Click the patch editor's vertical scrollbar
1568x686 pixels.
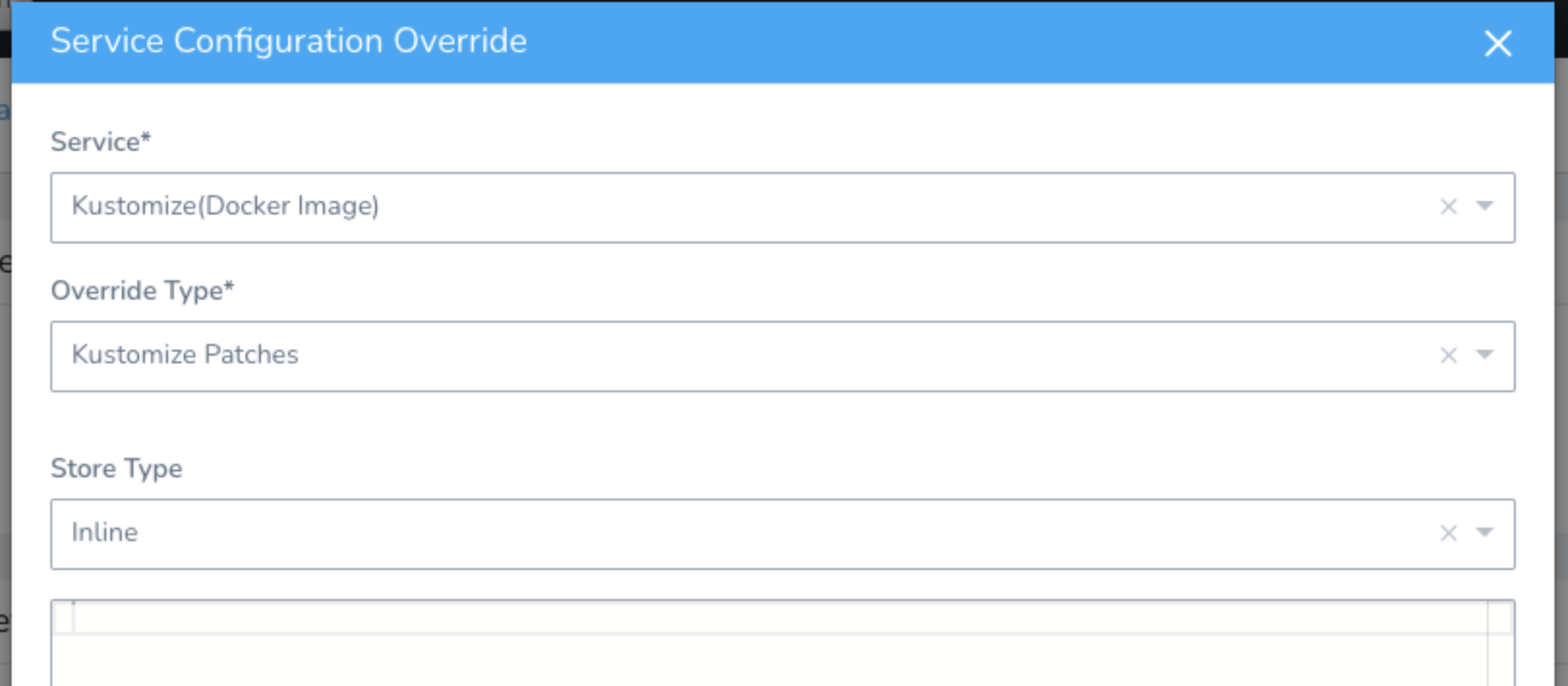(1500, 643)
